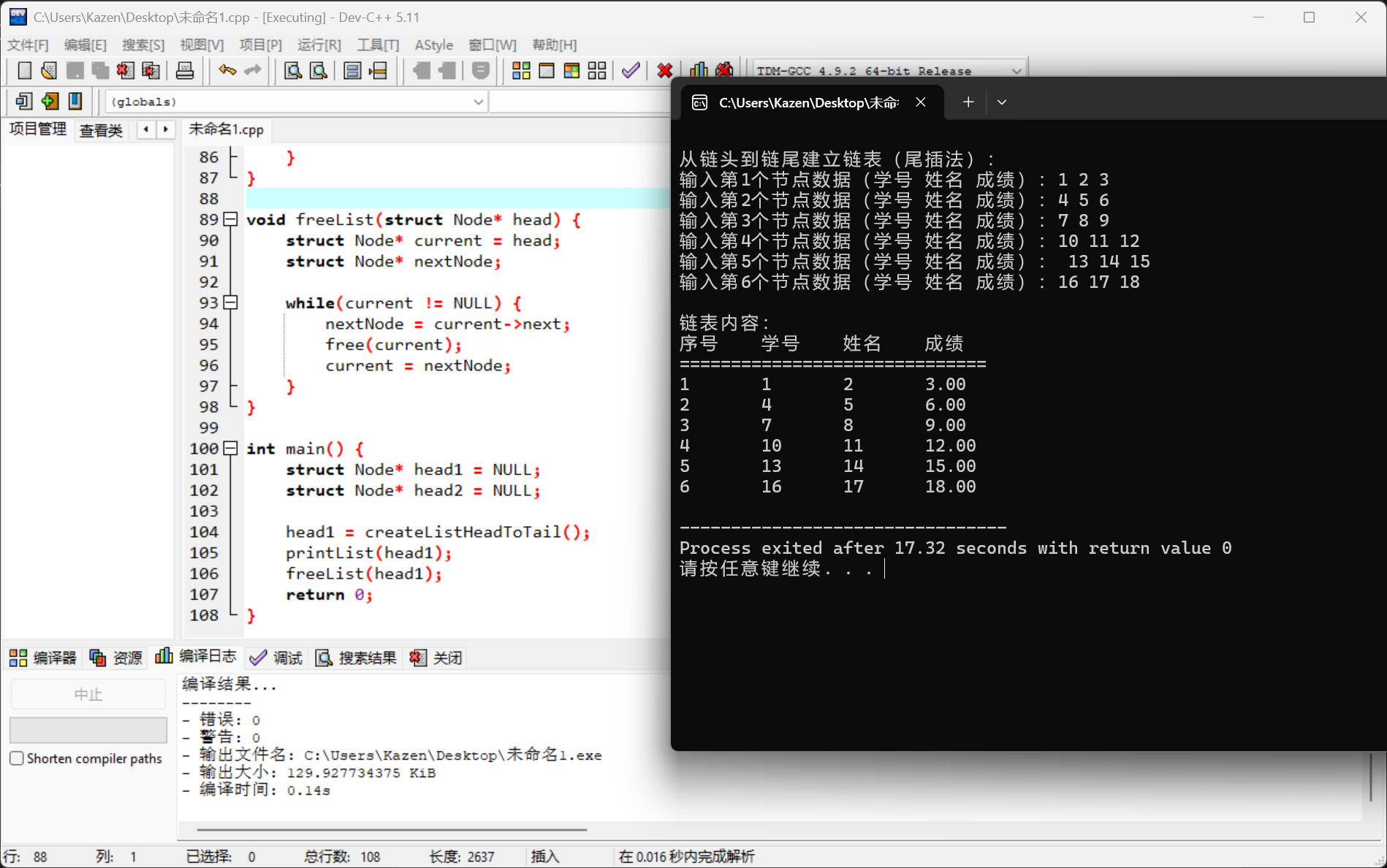Select the 未命名1.cpp editor tab
Image resolution: width=1387 pixels, height=868 pixels.
[226, 129]
